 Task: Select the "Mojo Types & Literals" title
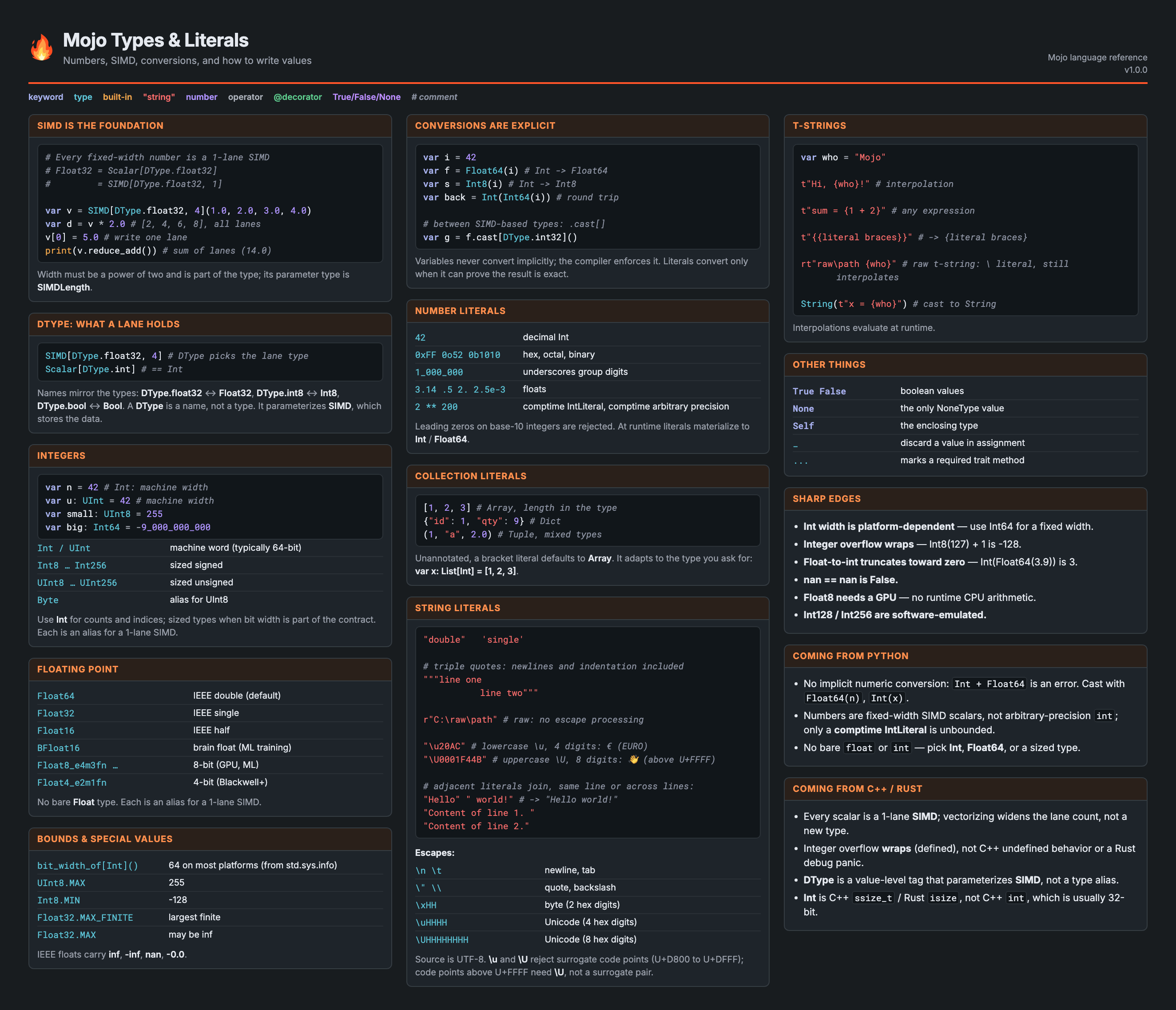[155, 40]
